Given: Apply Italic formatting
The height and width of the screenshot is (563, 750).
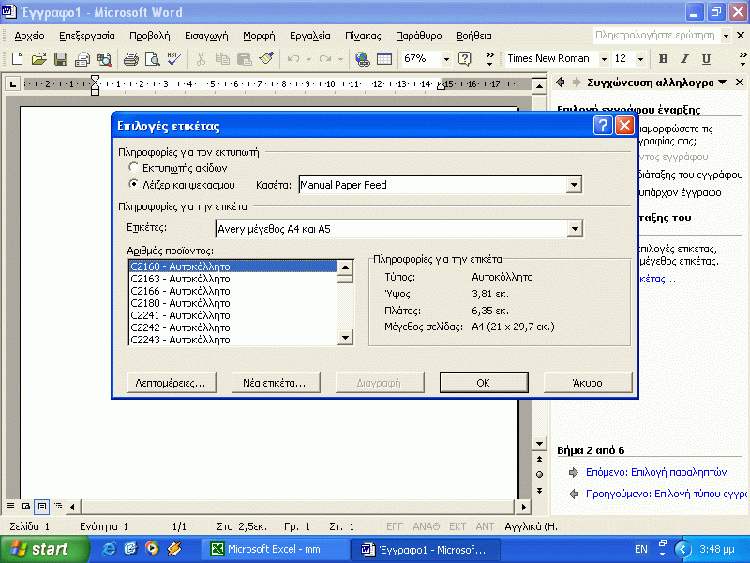Looking at the screenshot, I should (x=684, y=59).
